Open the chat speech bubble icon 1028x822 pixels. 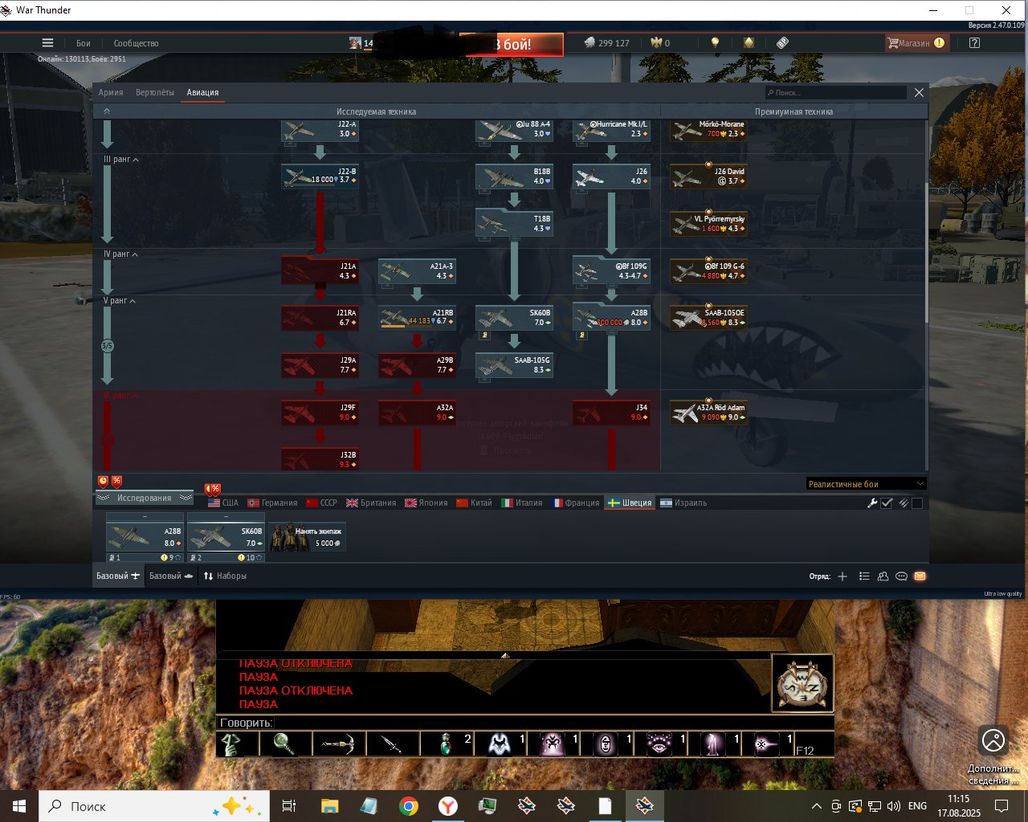click(901, 576)
